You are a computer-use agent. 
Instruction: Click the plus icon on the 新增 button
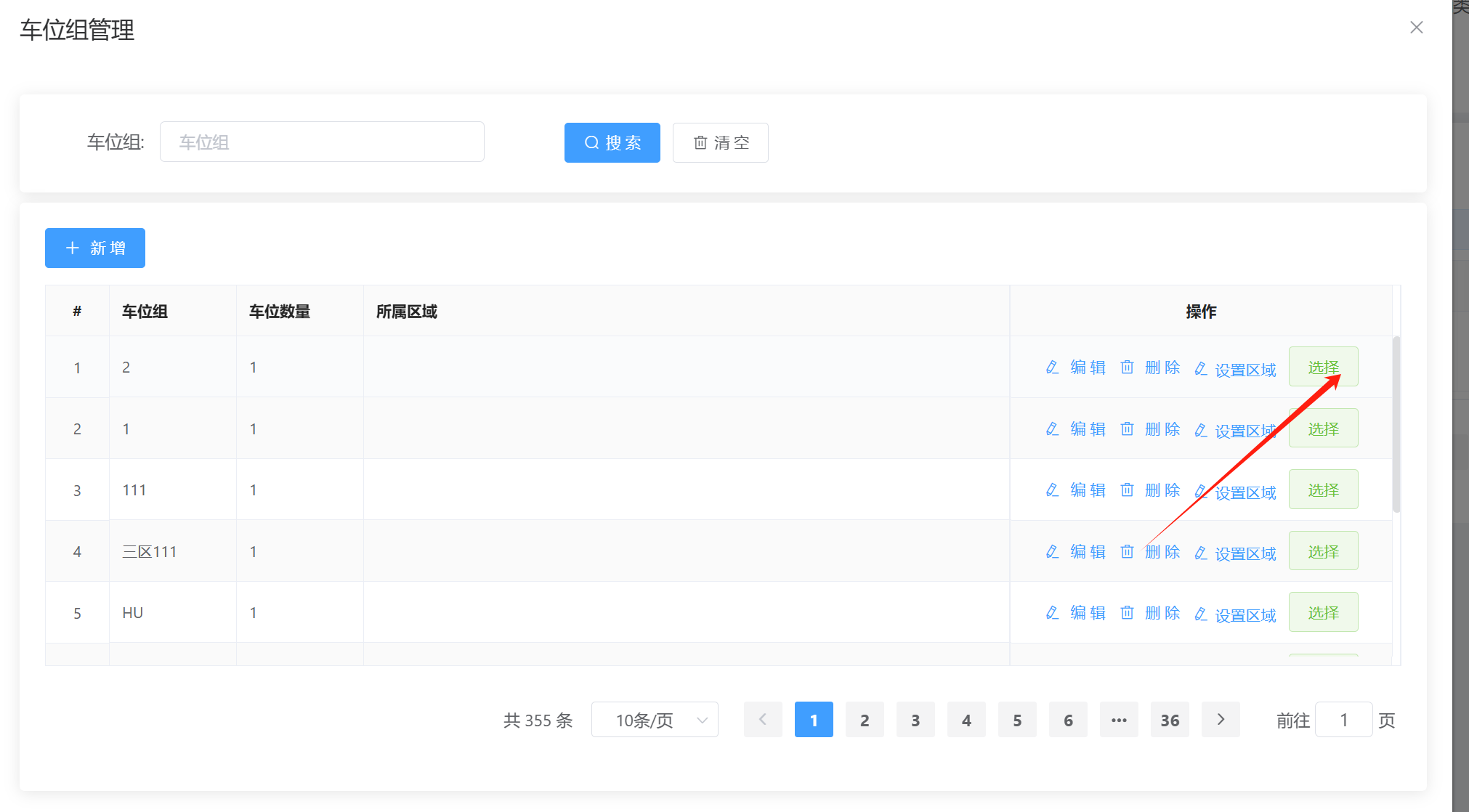click(x=72, y=248)
